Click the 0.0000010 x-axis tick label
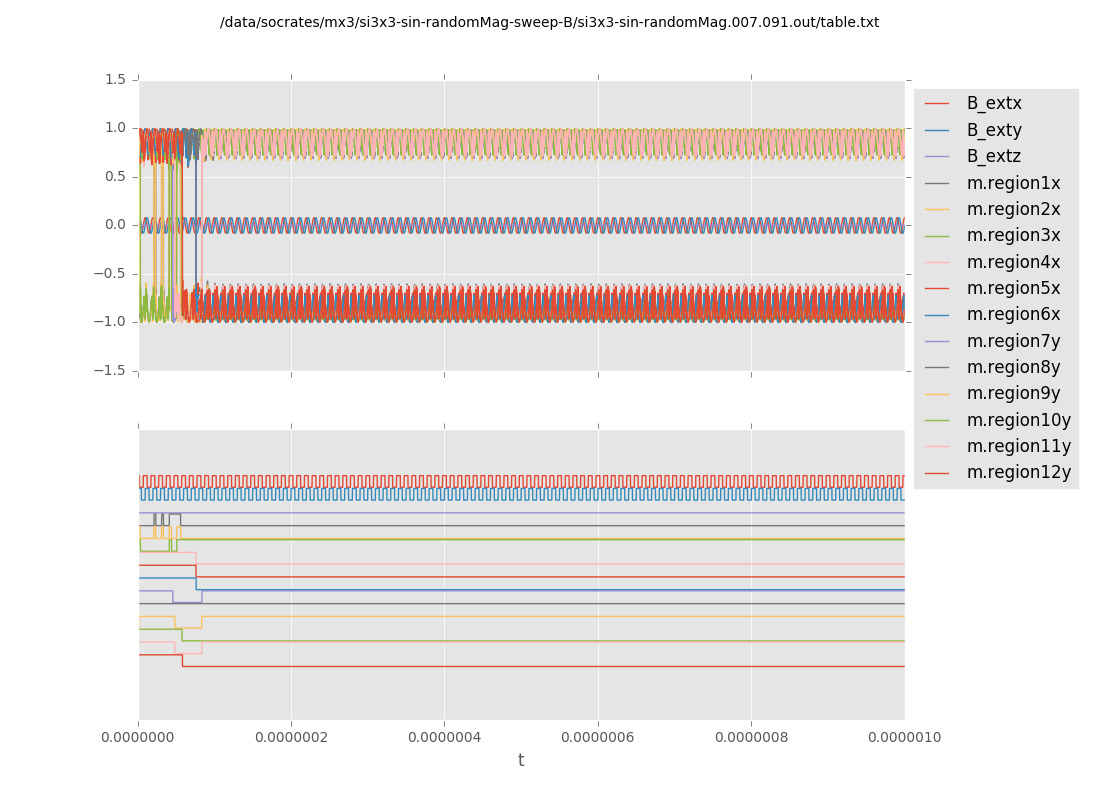The height and width of the screenshot is (800, 1100). pos(904,738)
